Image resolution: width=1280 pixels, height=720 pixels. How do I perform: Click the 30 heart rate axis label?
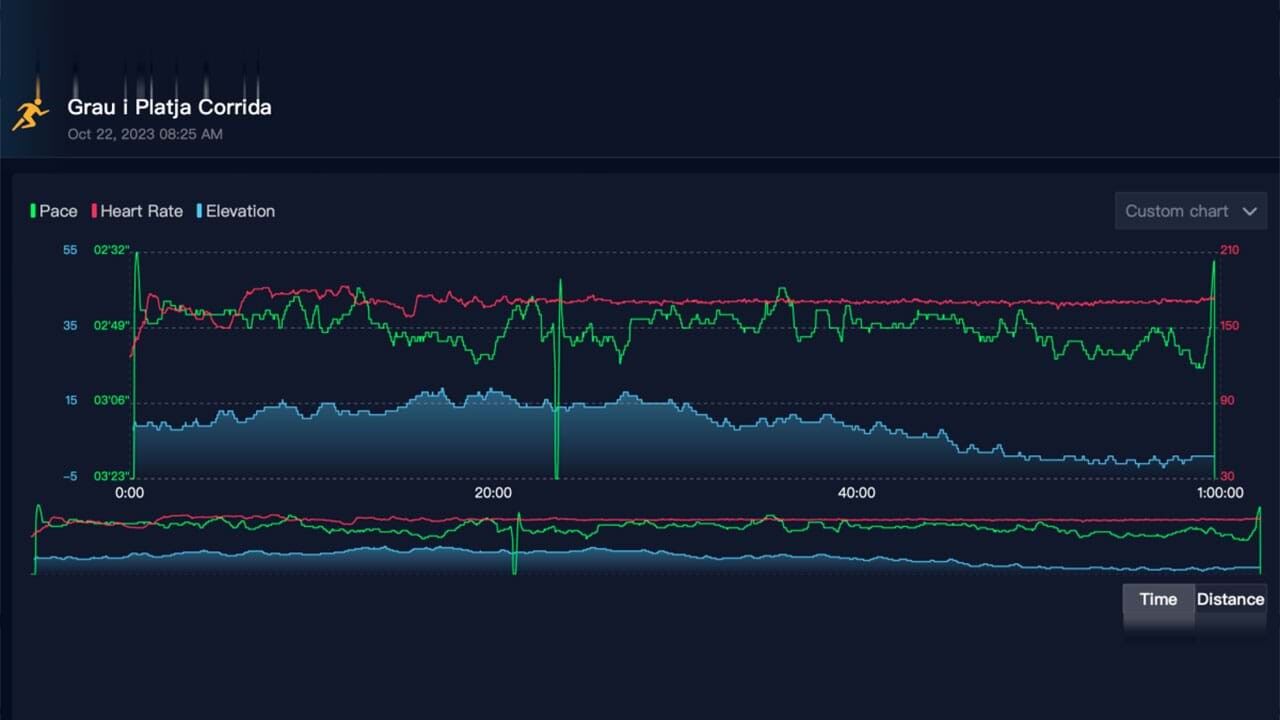coord(1227,477)
